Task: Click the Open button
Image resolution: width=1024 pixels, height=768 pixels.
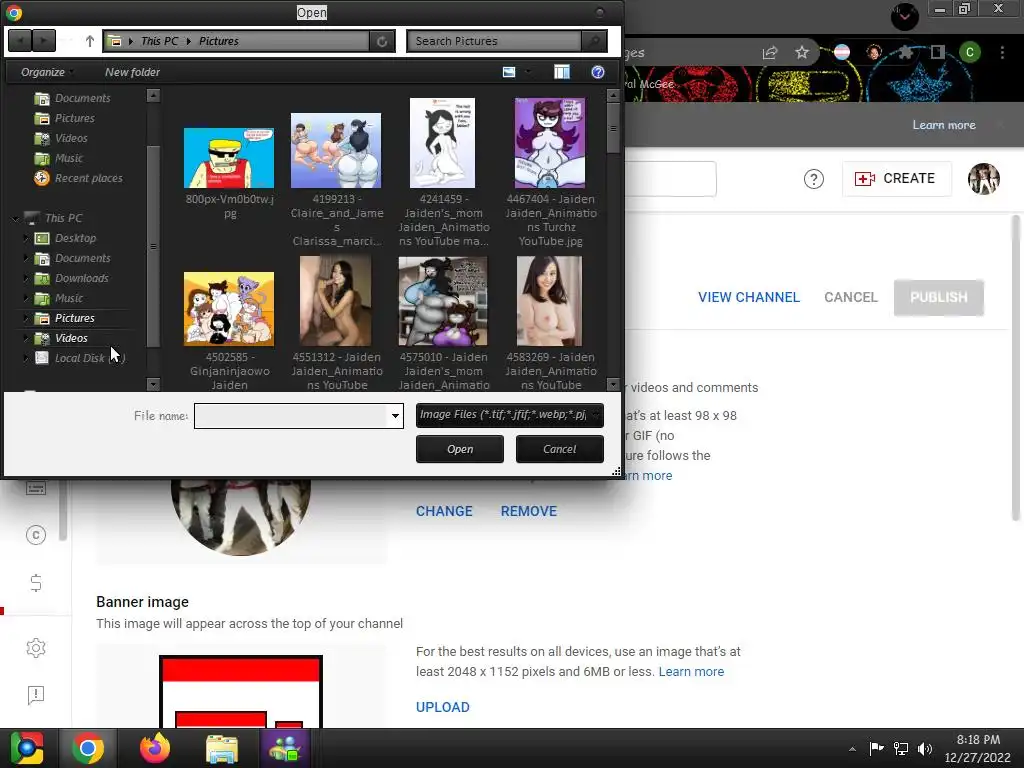Action: (x=460, y=449)
